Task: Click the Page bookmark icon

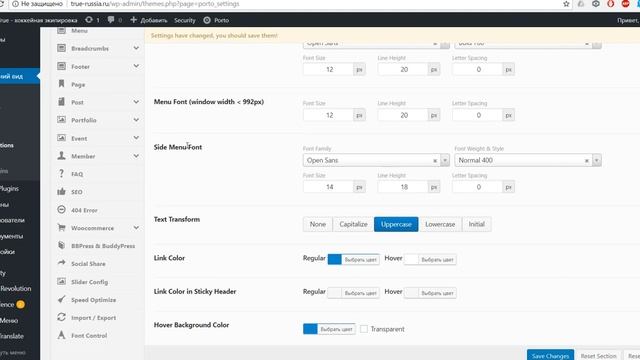Action: [x=61, y=84]
